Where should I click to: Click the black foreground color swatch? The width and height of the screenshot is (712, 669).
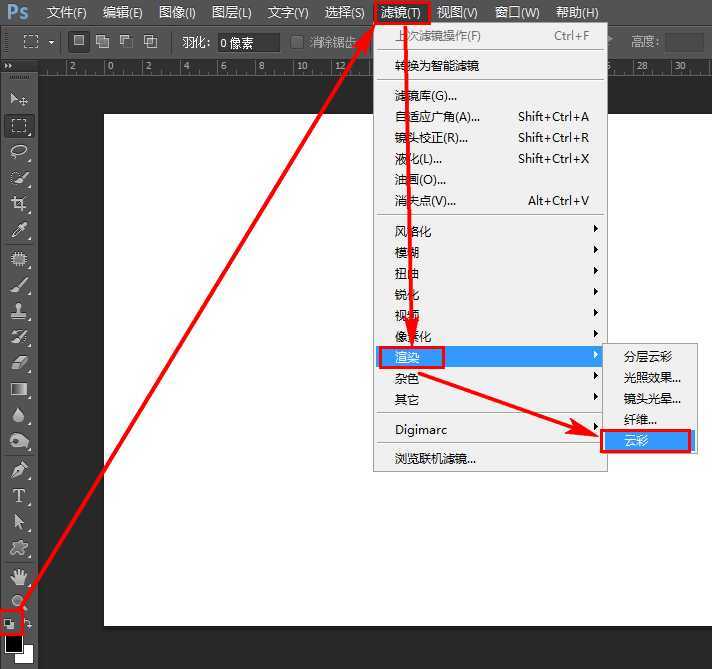[x=13, y=645]
